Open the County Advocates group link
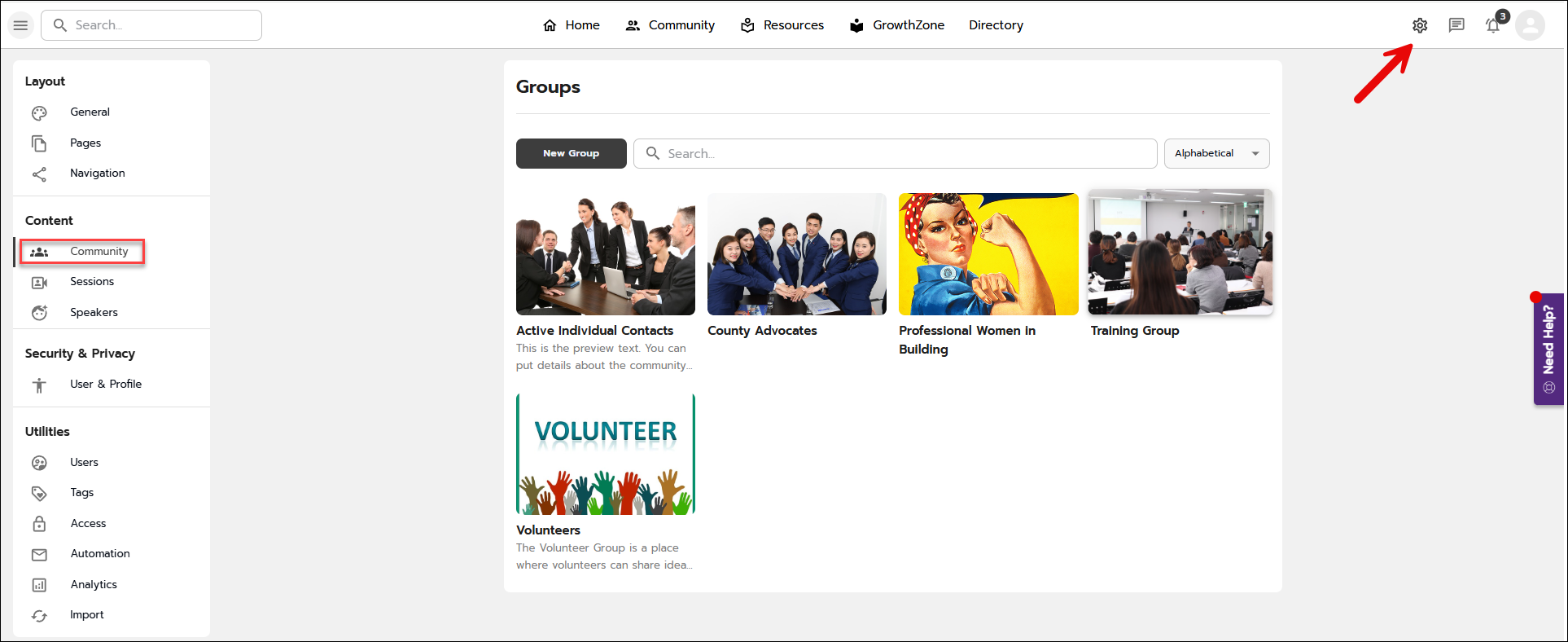Viewport: 1568px width, 642px height. tap(762, 331)
